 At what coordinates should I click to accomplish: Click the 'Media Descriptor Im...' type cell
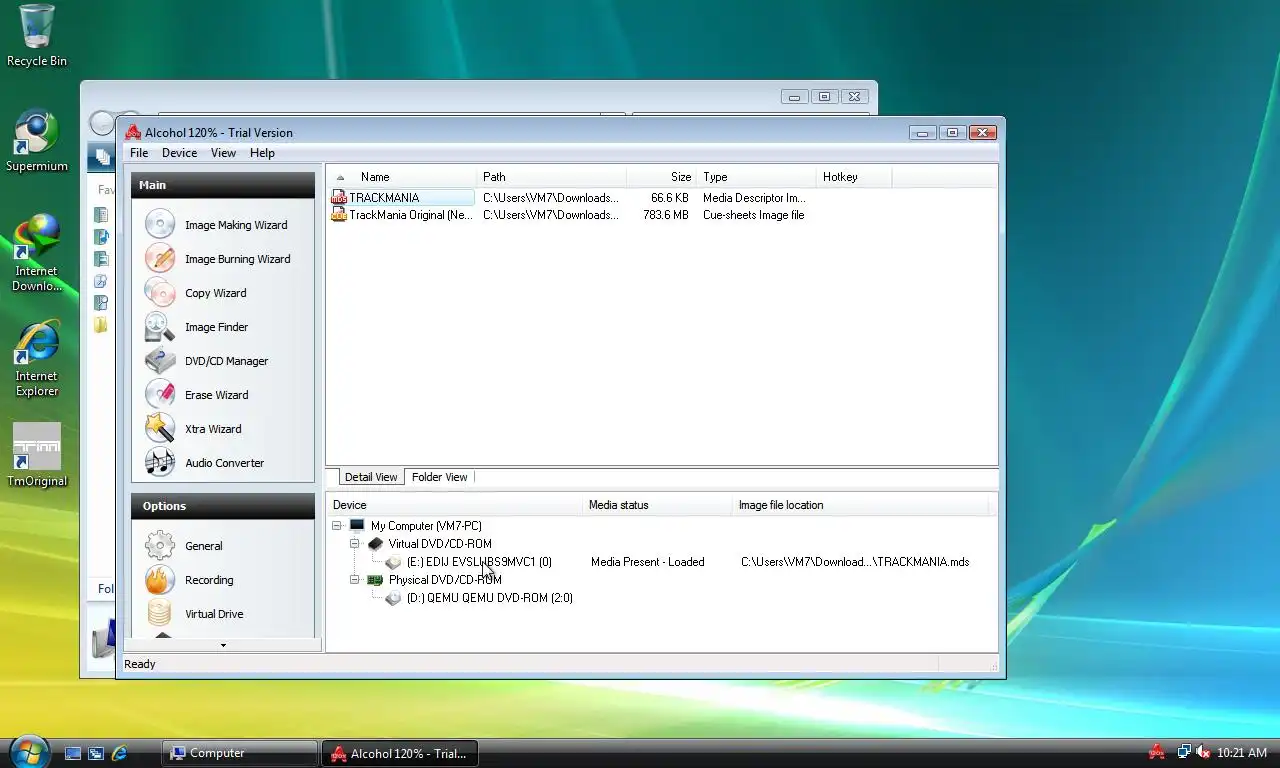pos(754,198)
